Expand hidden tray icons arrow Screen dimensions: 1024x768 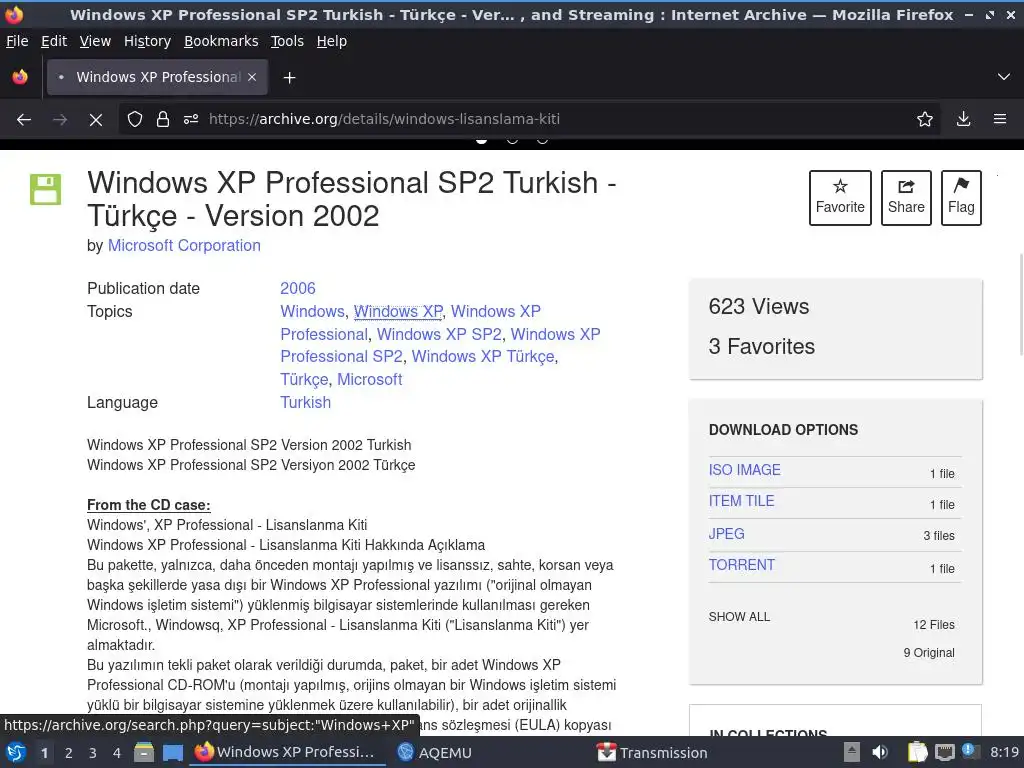point(852,752)
